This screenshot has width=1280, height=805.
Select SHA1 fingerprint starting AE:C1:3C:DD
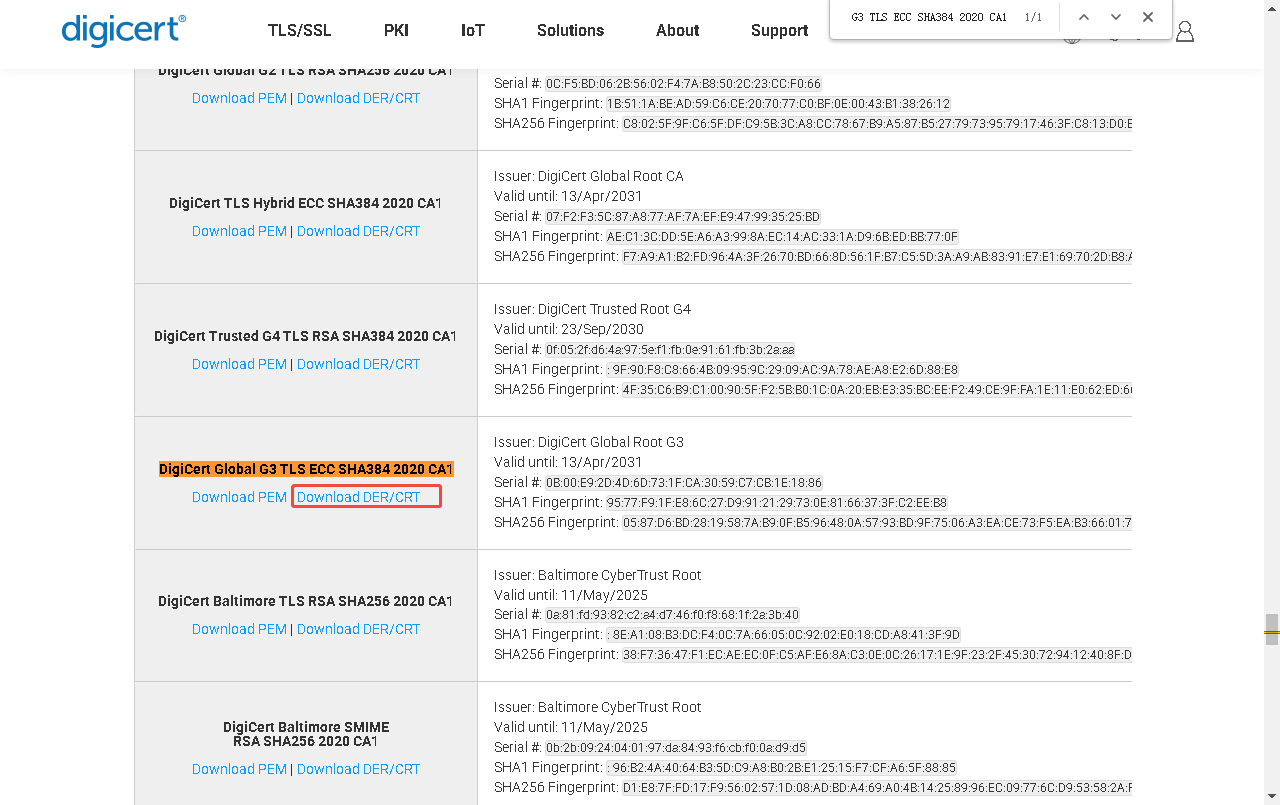click(782, 237)
